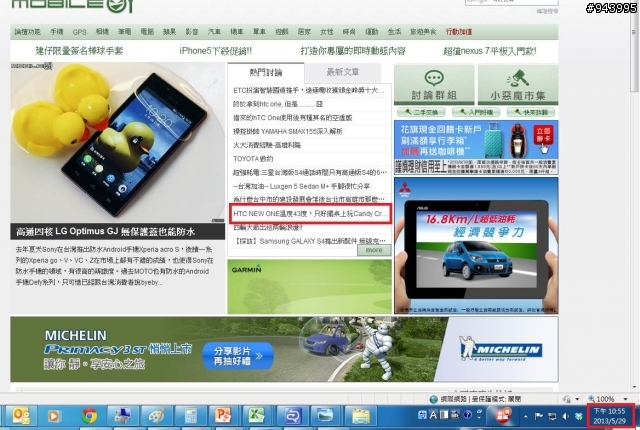This screenshot has height=430, width=640.
Task: Click the Mobile01 logo
Action: point(73,6)
